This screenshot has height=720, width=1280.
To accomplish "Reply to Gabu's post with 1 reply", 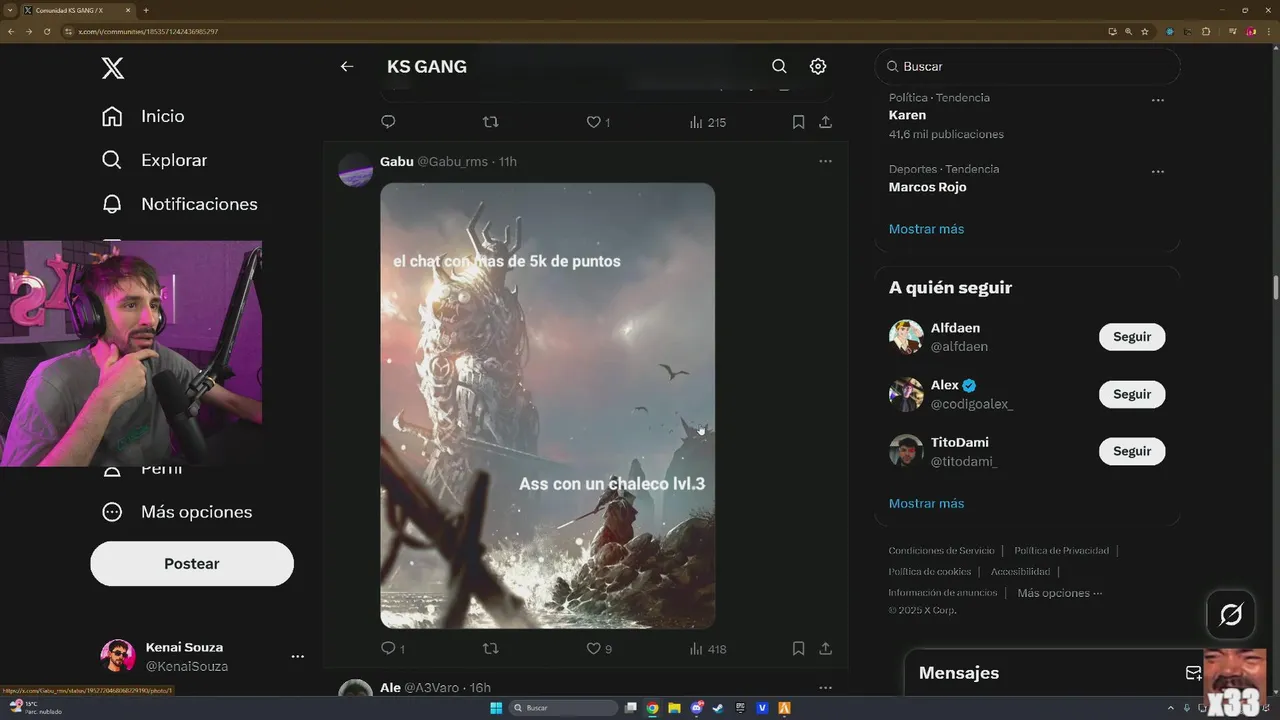I will tap(393, 648).
